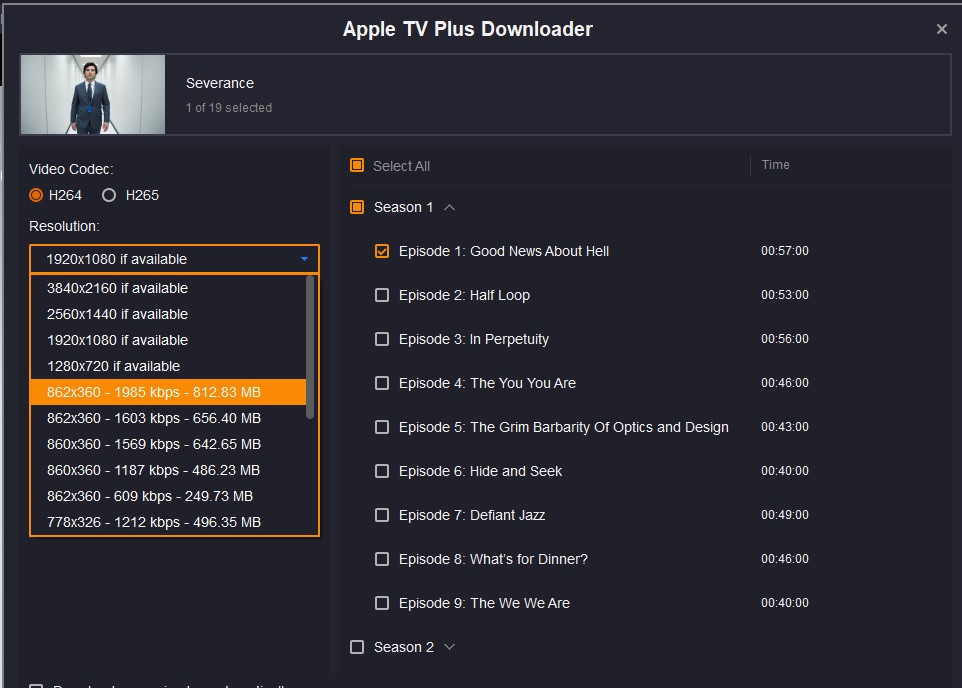
Task: Choose 3840x2160 if available resolution
Action: click(117, 288)
